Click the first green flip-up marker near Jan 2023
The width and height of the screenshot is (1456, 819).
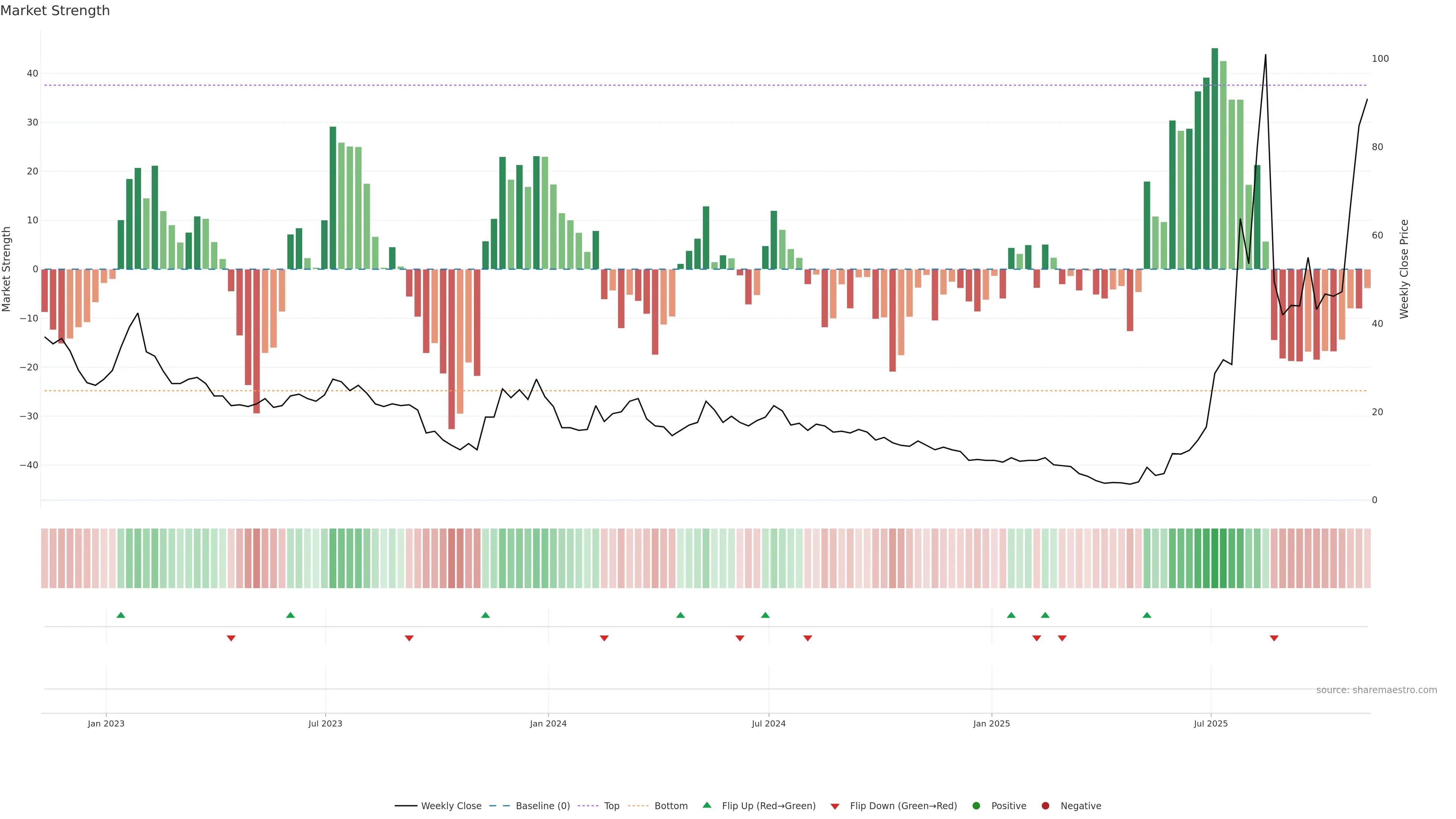click(x=121, y=615)
